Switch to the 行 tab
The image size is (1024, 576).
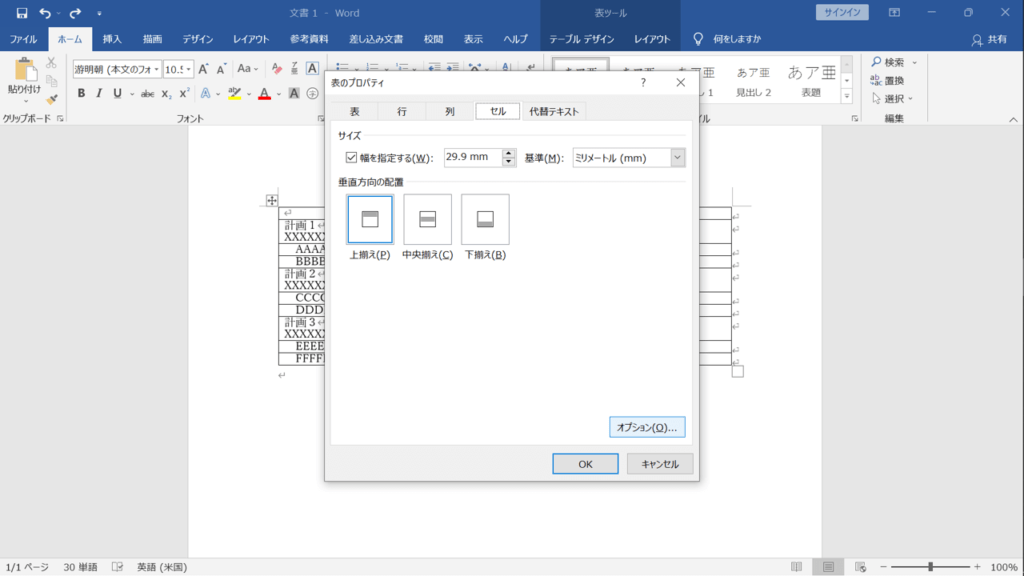coord(402,112)
